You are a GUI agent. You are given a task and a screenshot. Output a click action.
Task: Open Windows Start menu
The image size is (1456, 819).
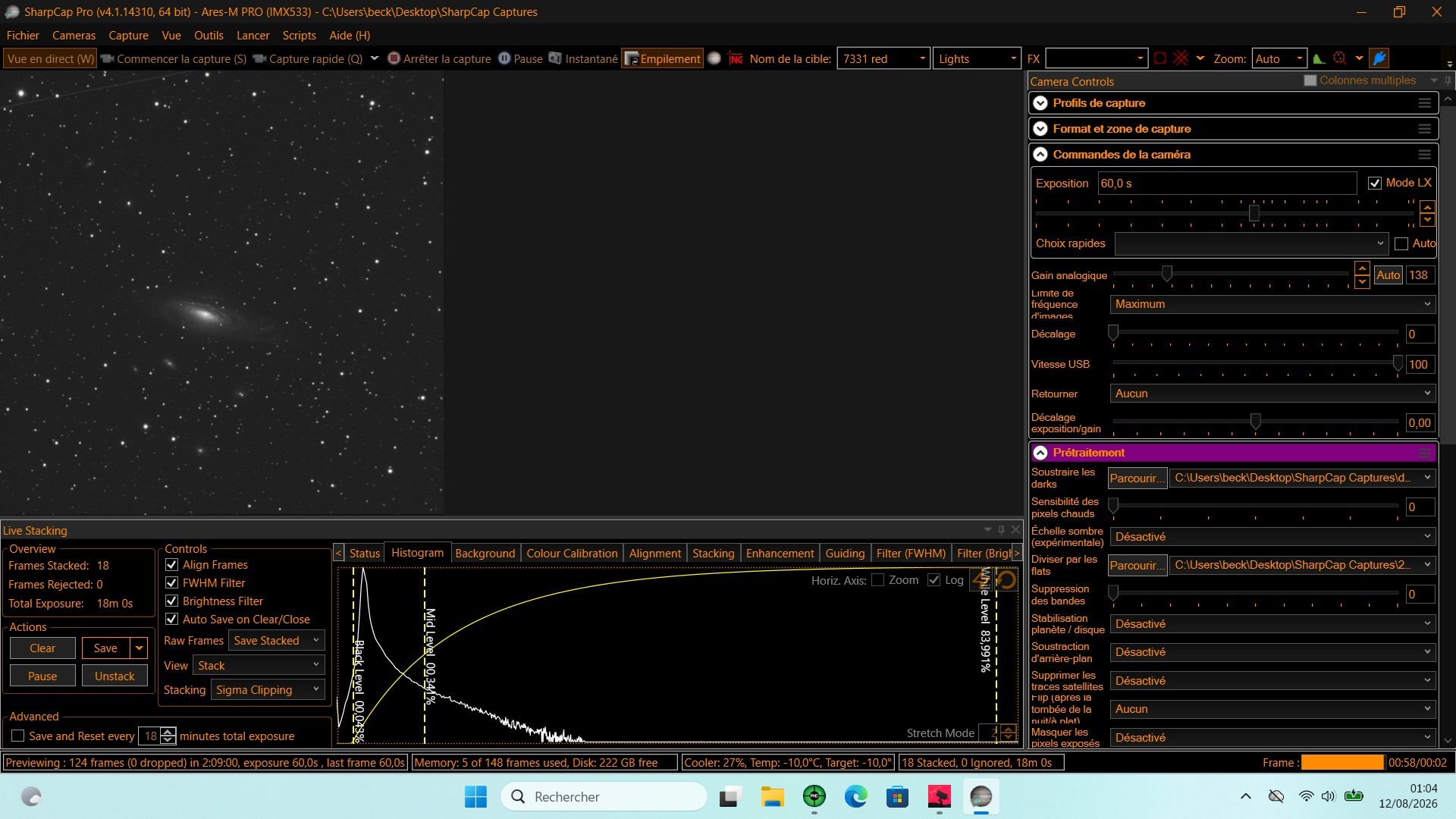[x=475, y=796]
